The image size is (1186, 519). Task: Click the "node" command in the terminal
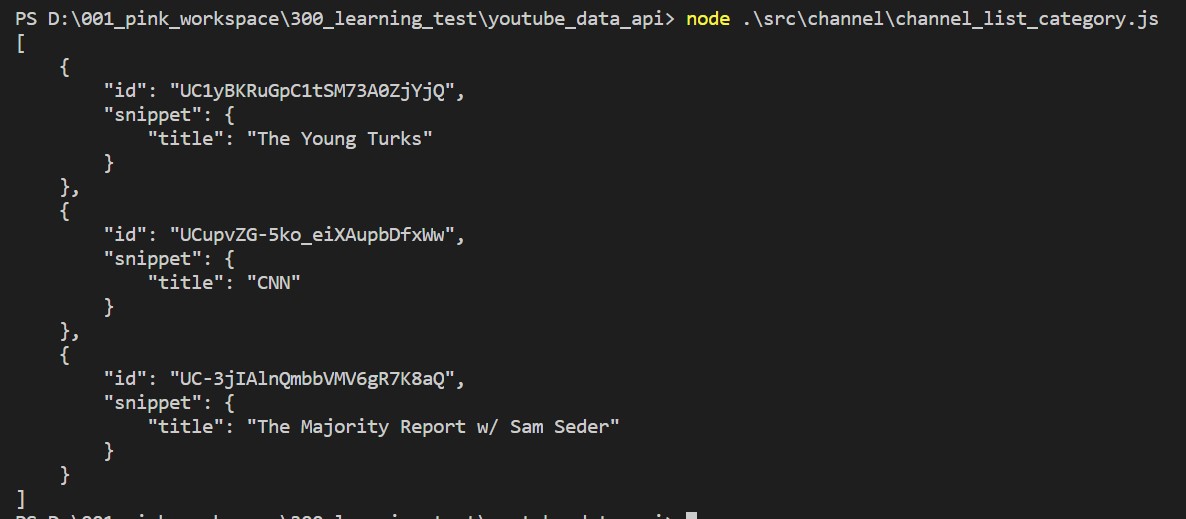[x=708, y=19]
